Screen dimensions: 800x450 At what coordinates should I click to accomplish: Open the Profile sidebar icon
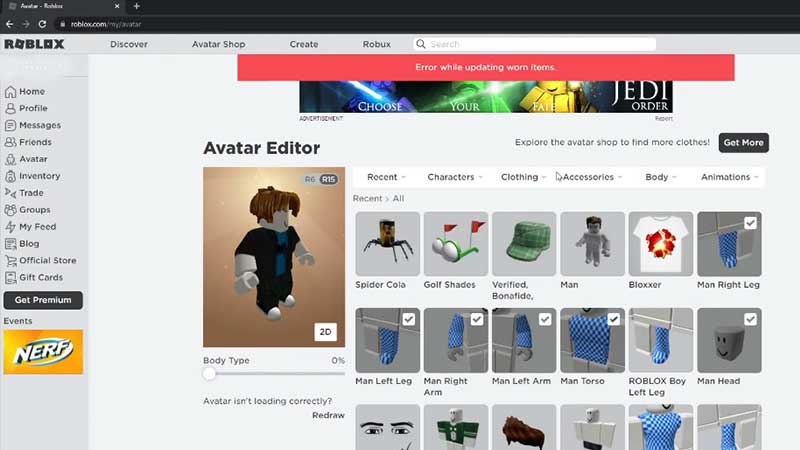tap(10, 109)
